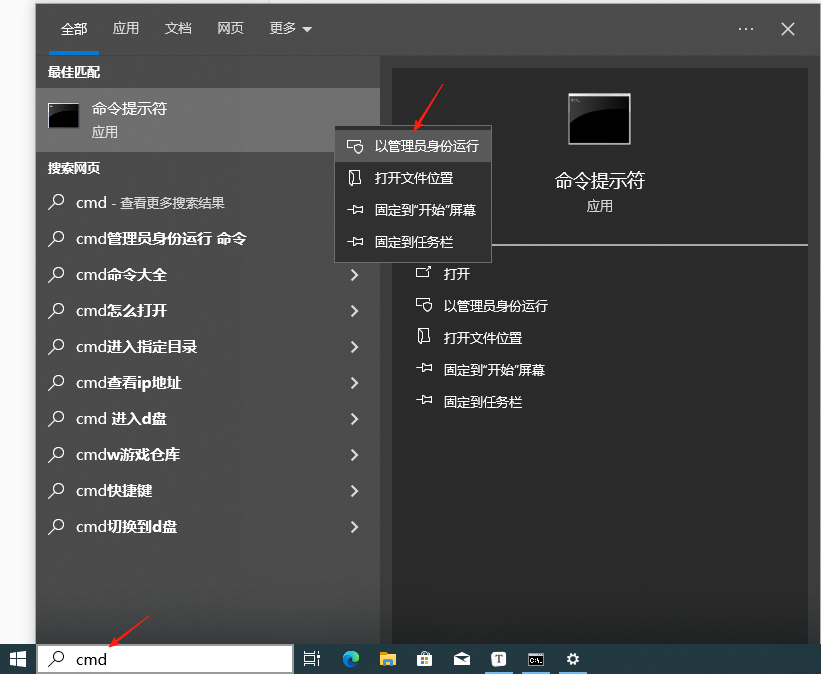This screenshot has height=674, width=821.
Task: Expand the cmd快捷键 suggestion arrow
Action: [354, 491]
